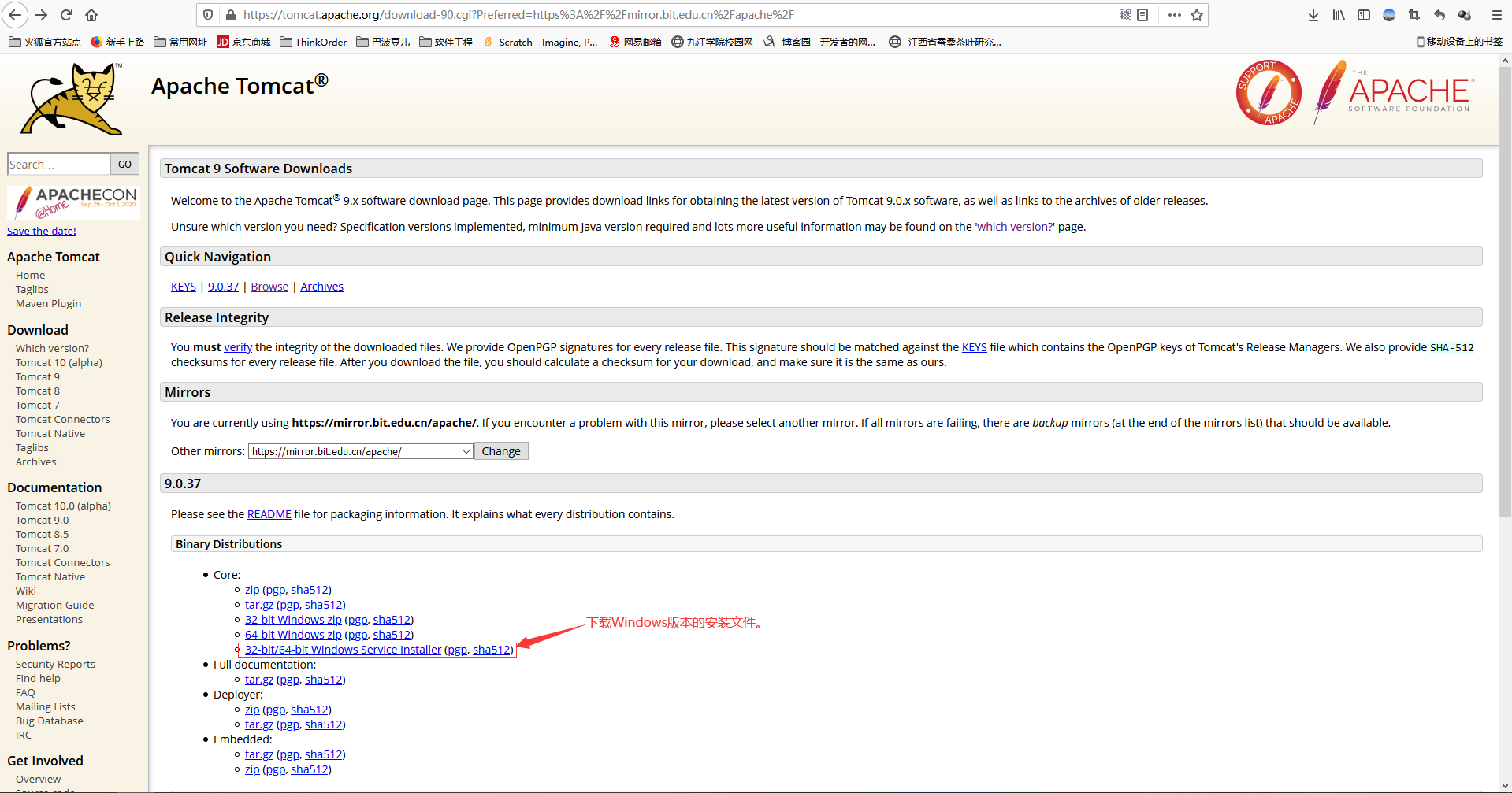Open the Firefox account avatar
Viewport: 1512px width, 793px height.
point(1389,15)
